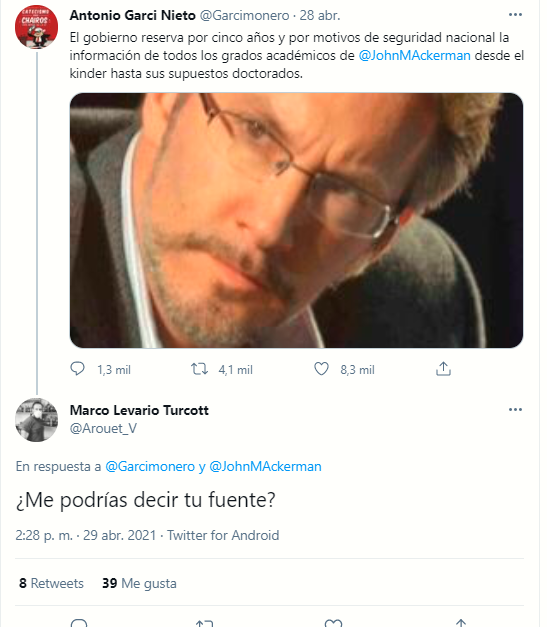Click @Garcimonero in the reply-to line
This screenshot has height=627, width=547.
150,466
